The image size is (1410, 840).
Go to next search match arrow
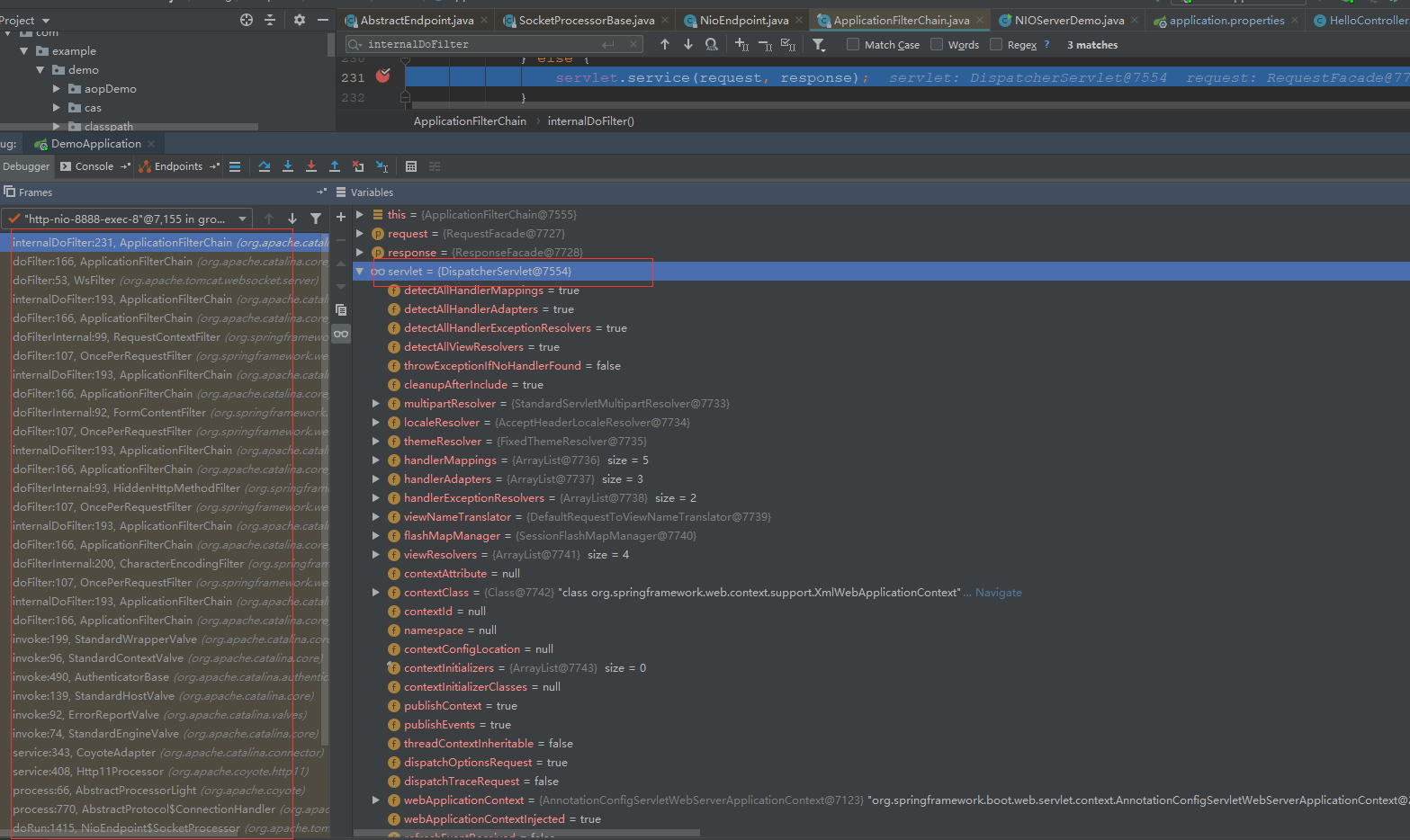688,44
